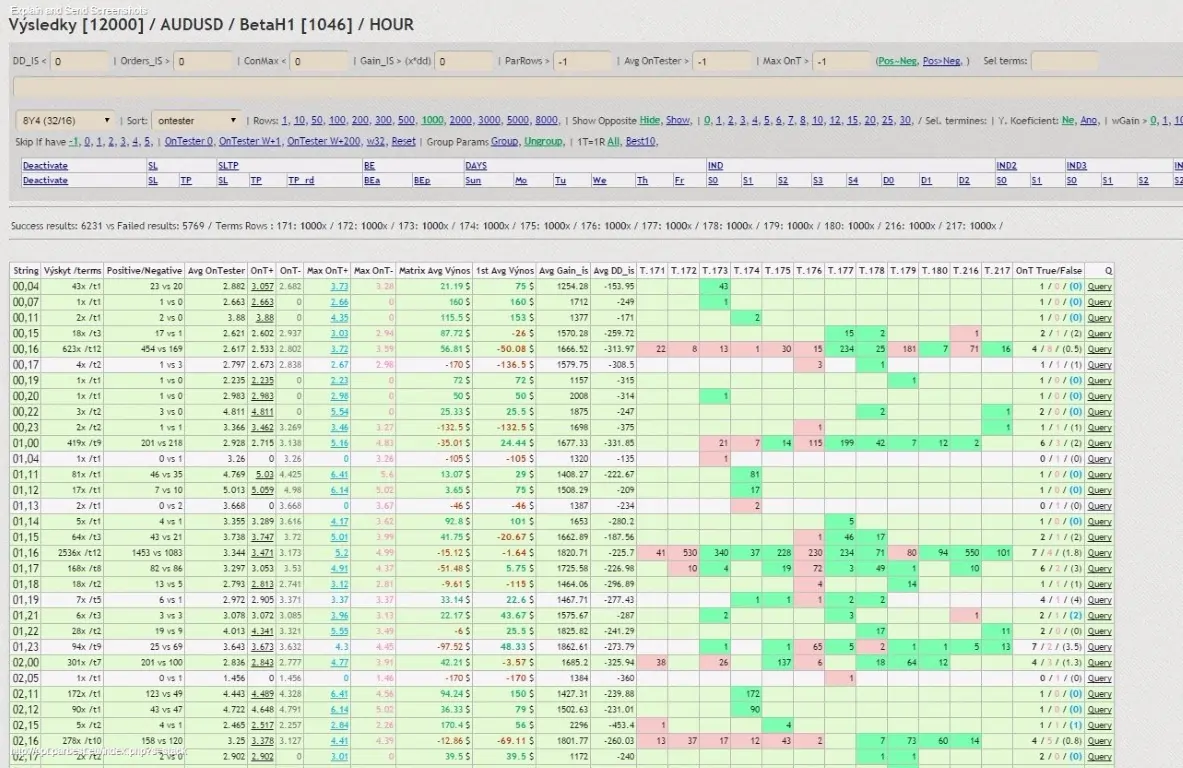The height and width of the screenshot is (768, 1183).
Task: Click the OnTester W+1 link
Action: point(250,142)
